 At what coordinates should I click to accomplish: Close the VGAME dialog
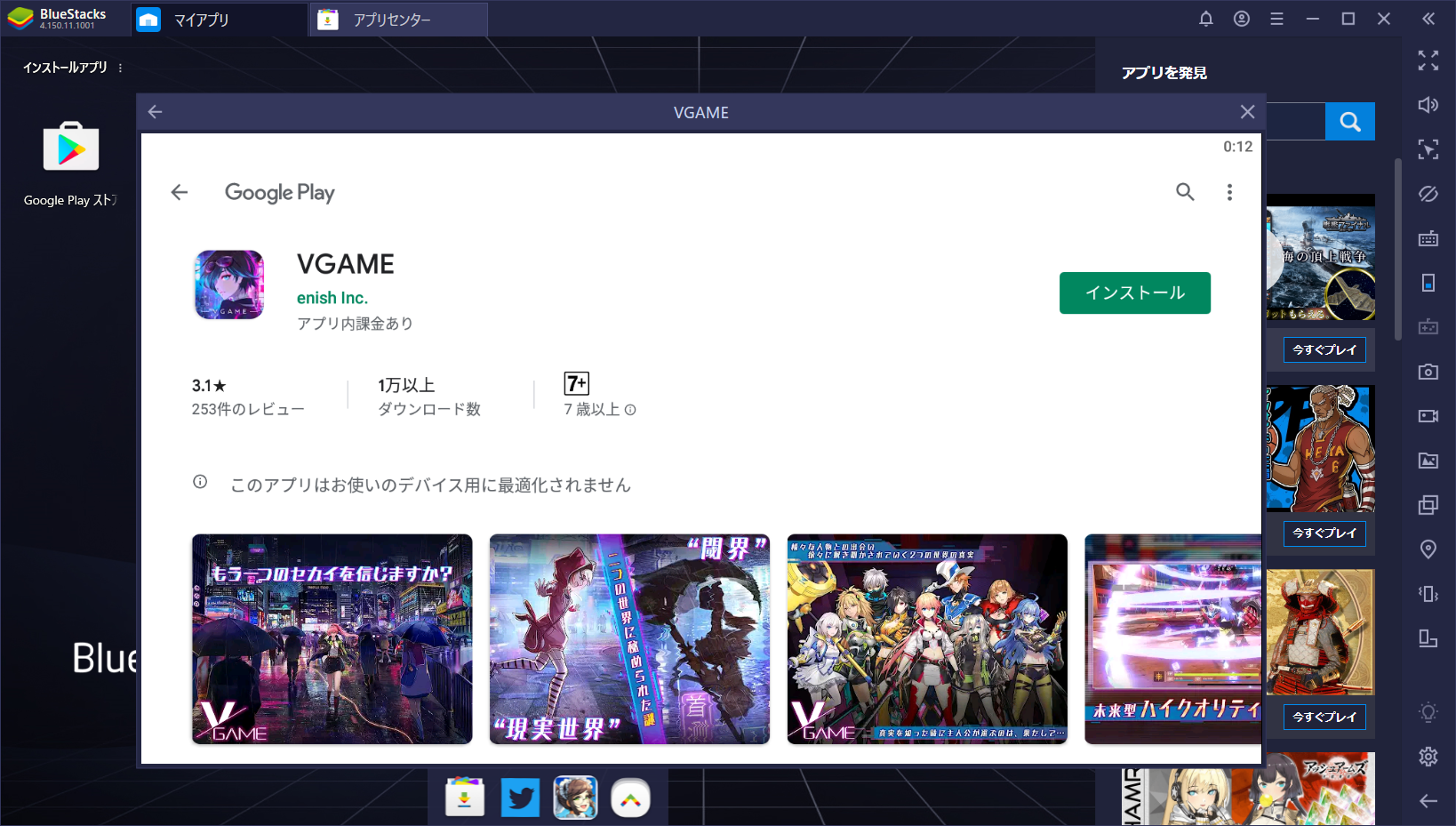[1247, 112]
